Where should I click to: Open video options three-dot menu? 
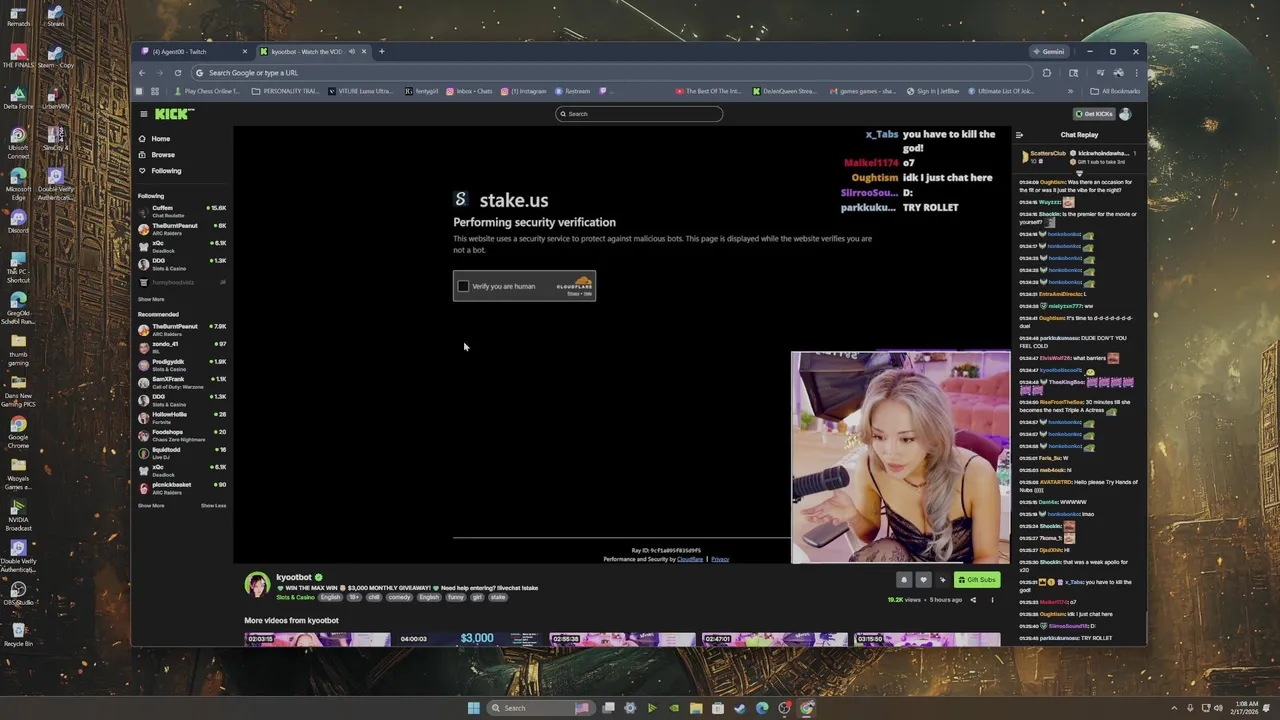pyautogui.click(x=993, y=600)
